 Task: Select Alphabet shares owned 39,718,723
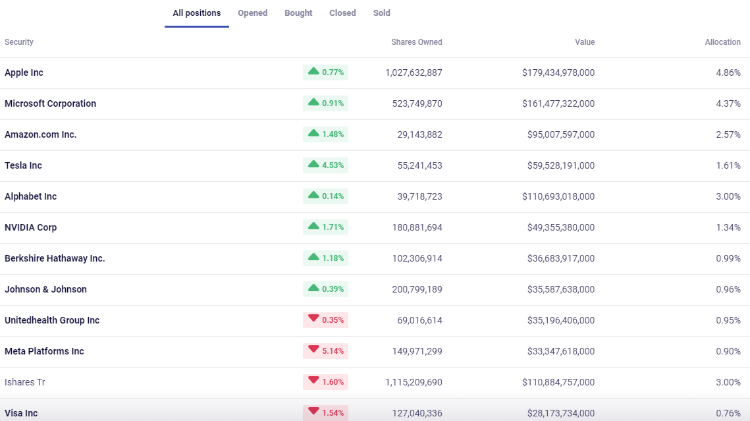[x=419, y=197]
